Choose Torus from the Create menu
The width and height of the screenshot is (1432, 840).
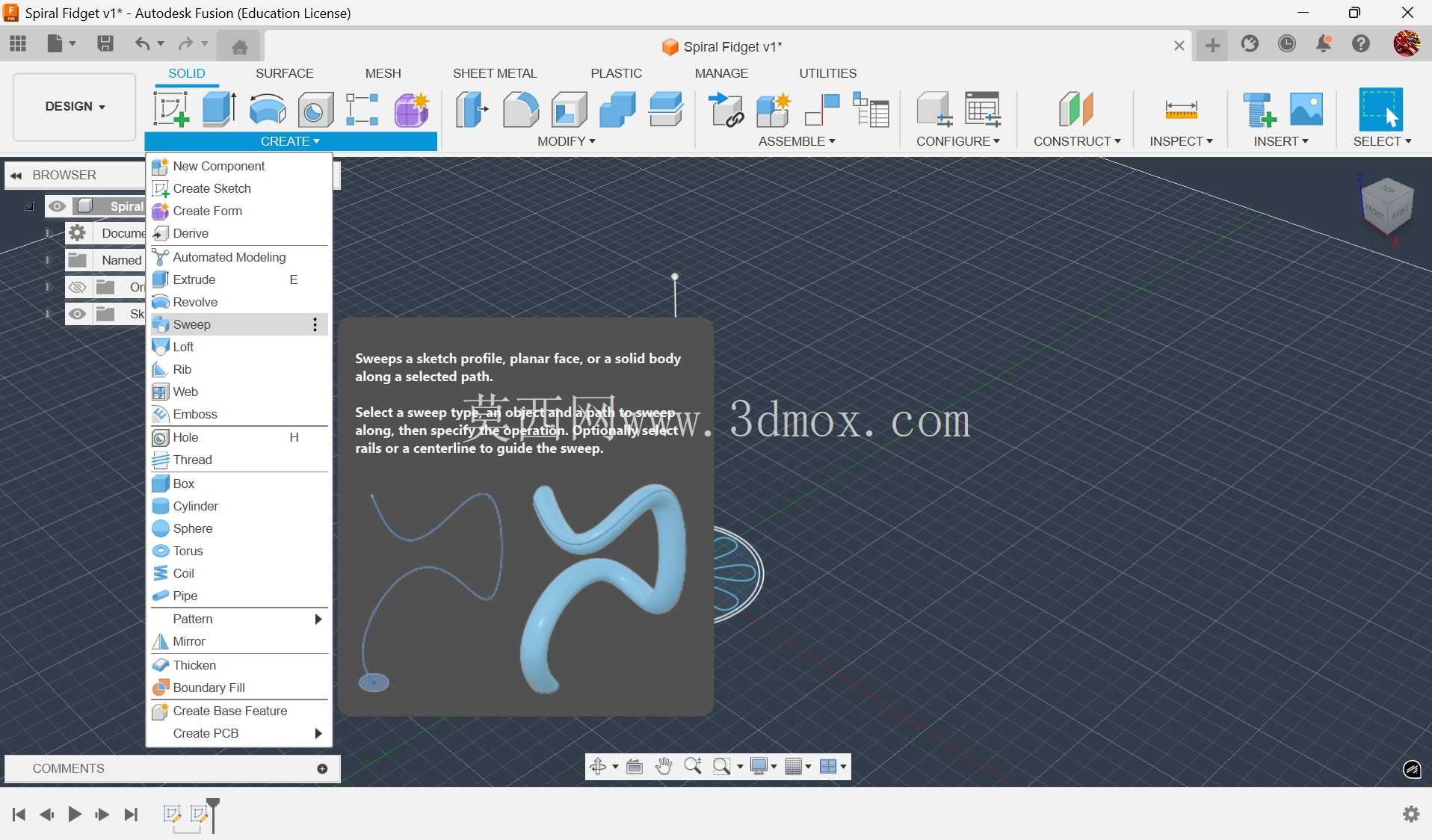click(x=239, y=551)
